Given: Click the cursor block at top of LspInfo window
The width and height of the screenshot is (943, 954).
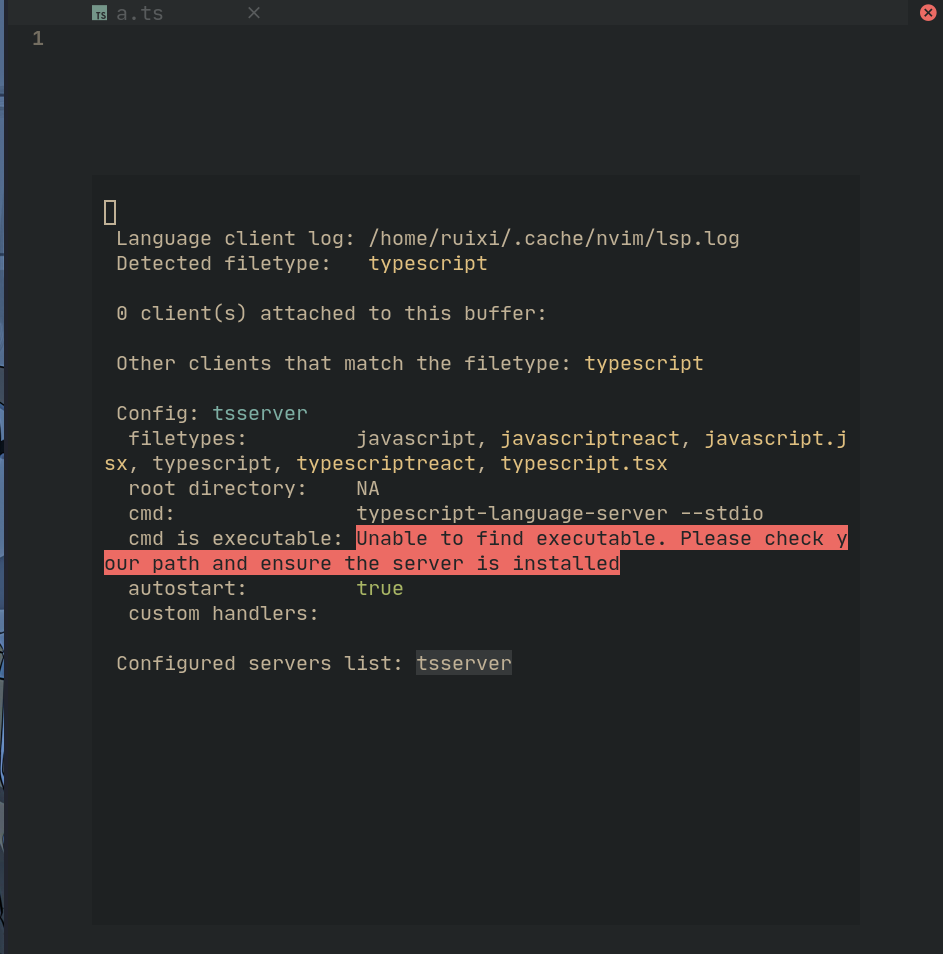Looking at the screenshot, I should click(x=110, y=213).
